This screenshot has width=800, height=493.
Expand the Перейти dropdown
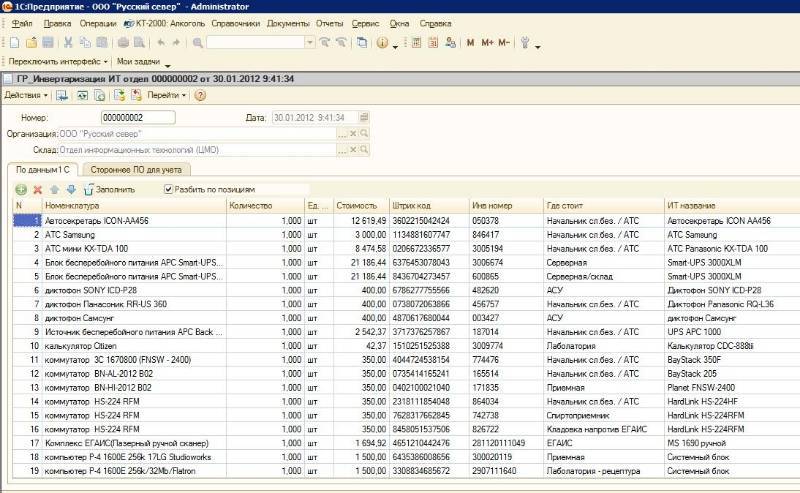click(167, 95)
